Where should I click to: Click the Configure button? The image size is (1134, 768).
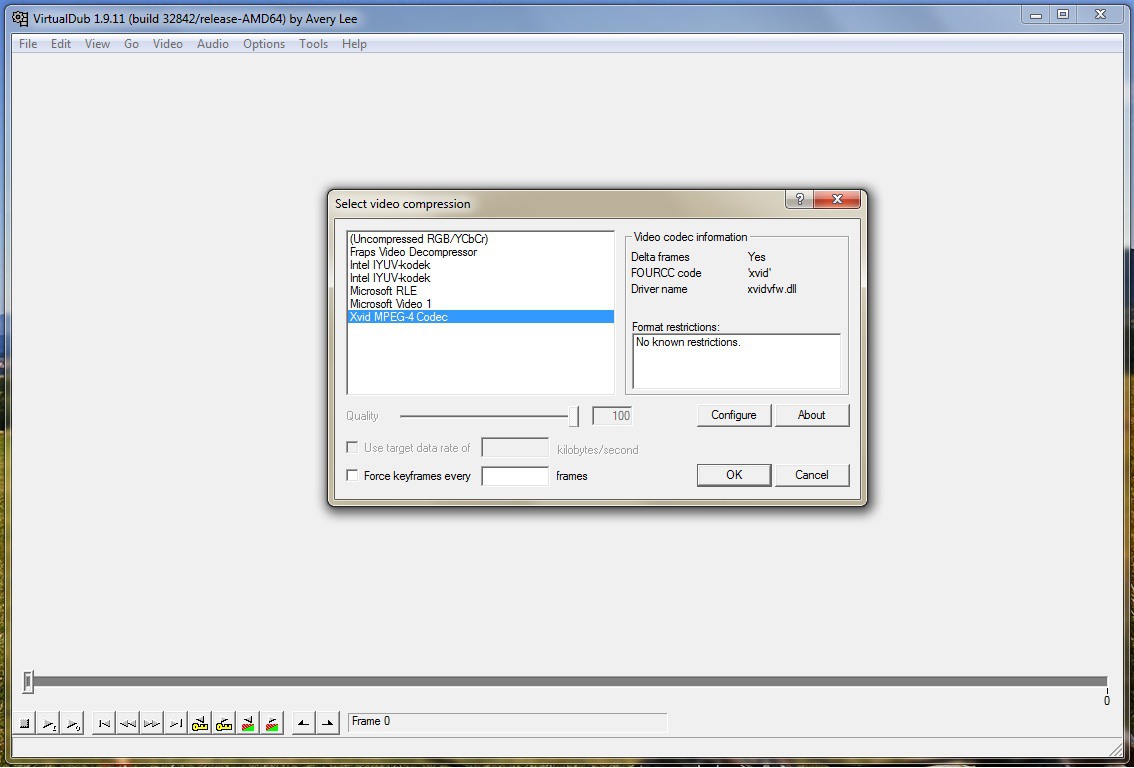733,415
